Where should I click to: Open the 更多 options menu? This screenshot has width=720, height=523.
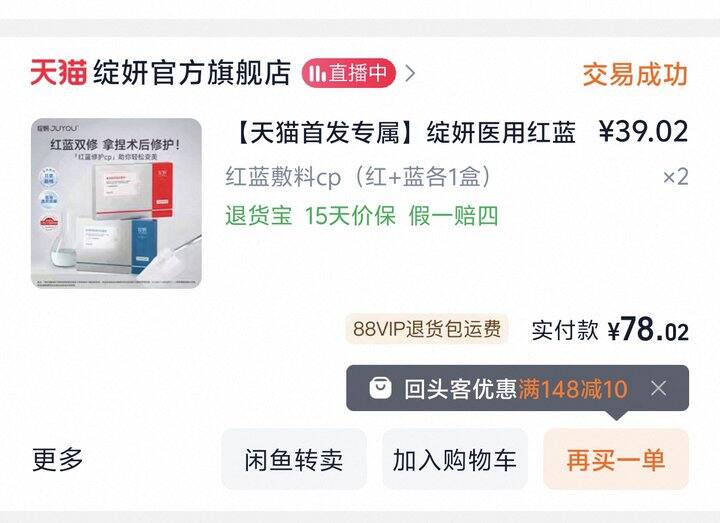point(57,459)
